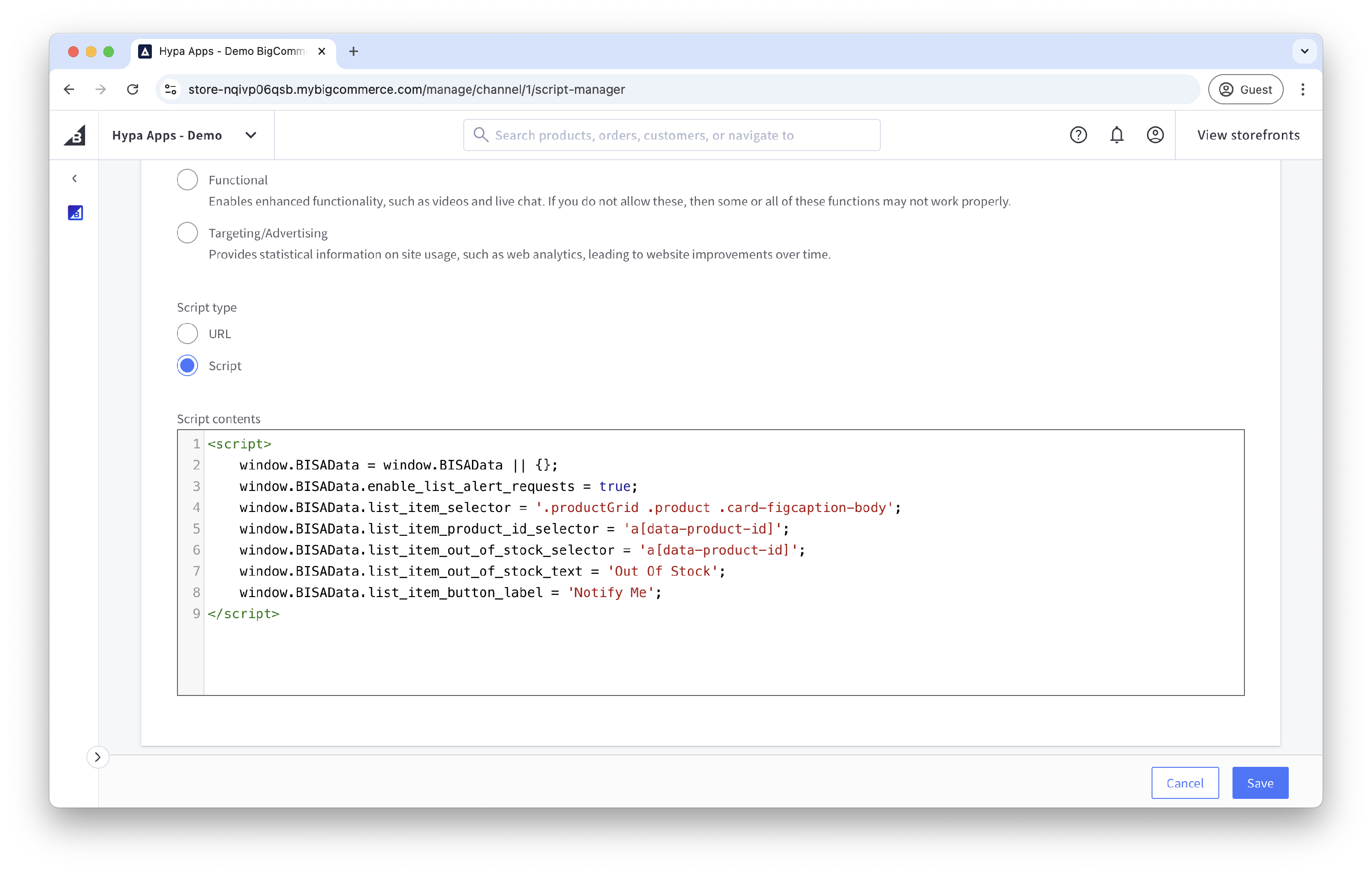
Task: Click the search products input field
Action: coord(672,135)
